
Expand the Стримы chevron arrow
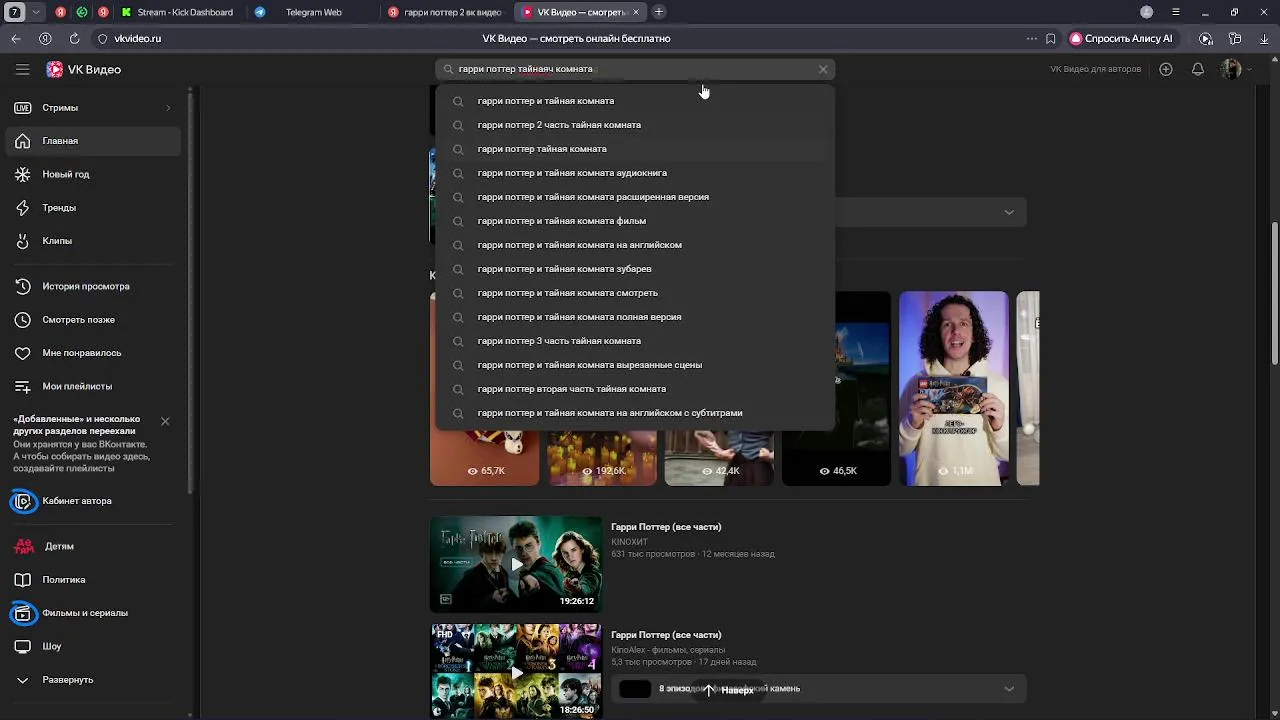point(168,107)
